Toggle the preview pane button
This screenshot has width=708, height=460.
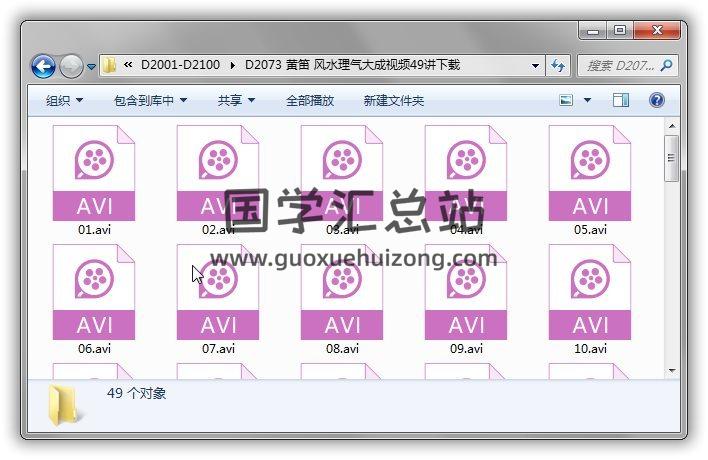tap(621, 100)
